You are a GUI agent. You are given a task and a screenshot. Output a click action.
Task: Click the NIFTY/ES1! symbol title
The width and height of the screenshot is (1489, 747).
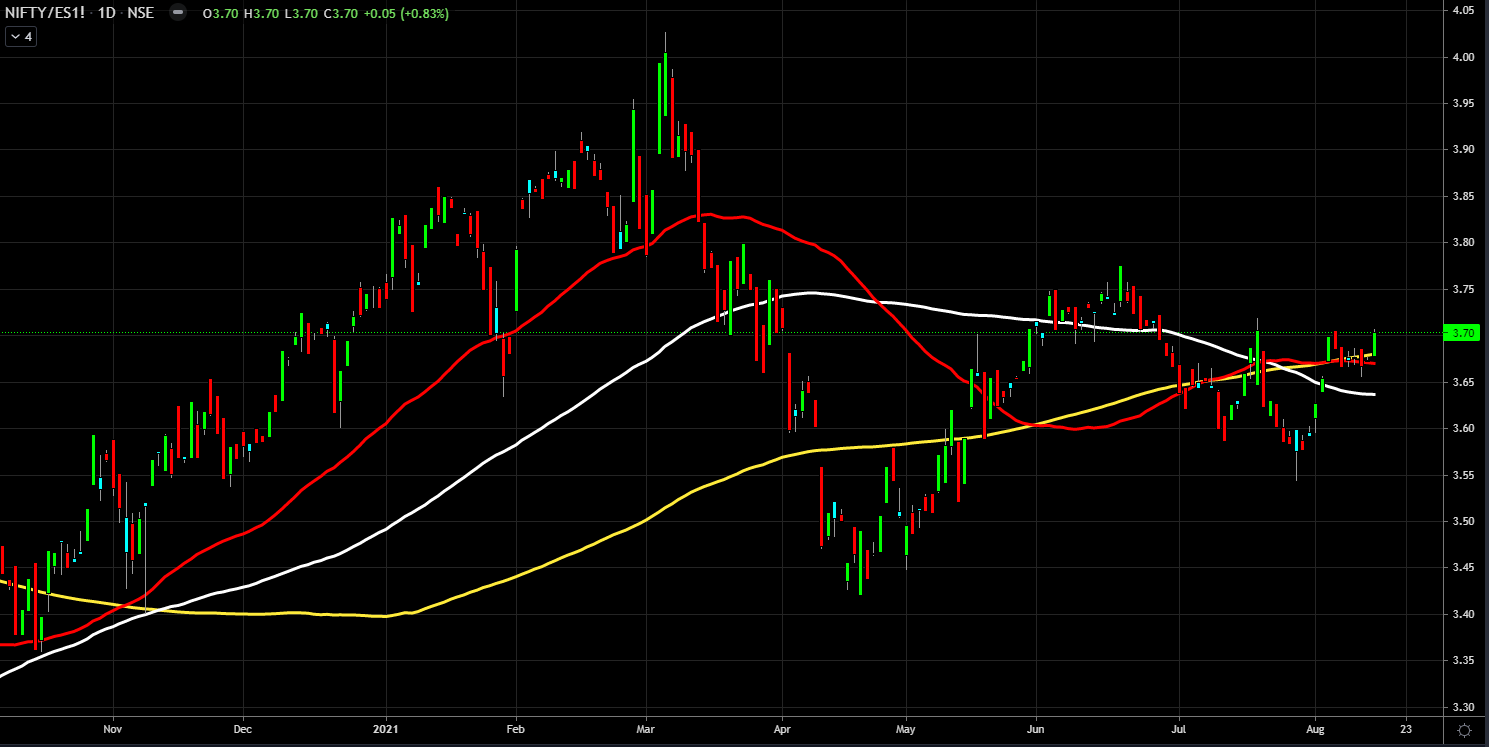(47, 14)
